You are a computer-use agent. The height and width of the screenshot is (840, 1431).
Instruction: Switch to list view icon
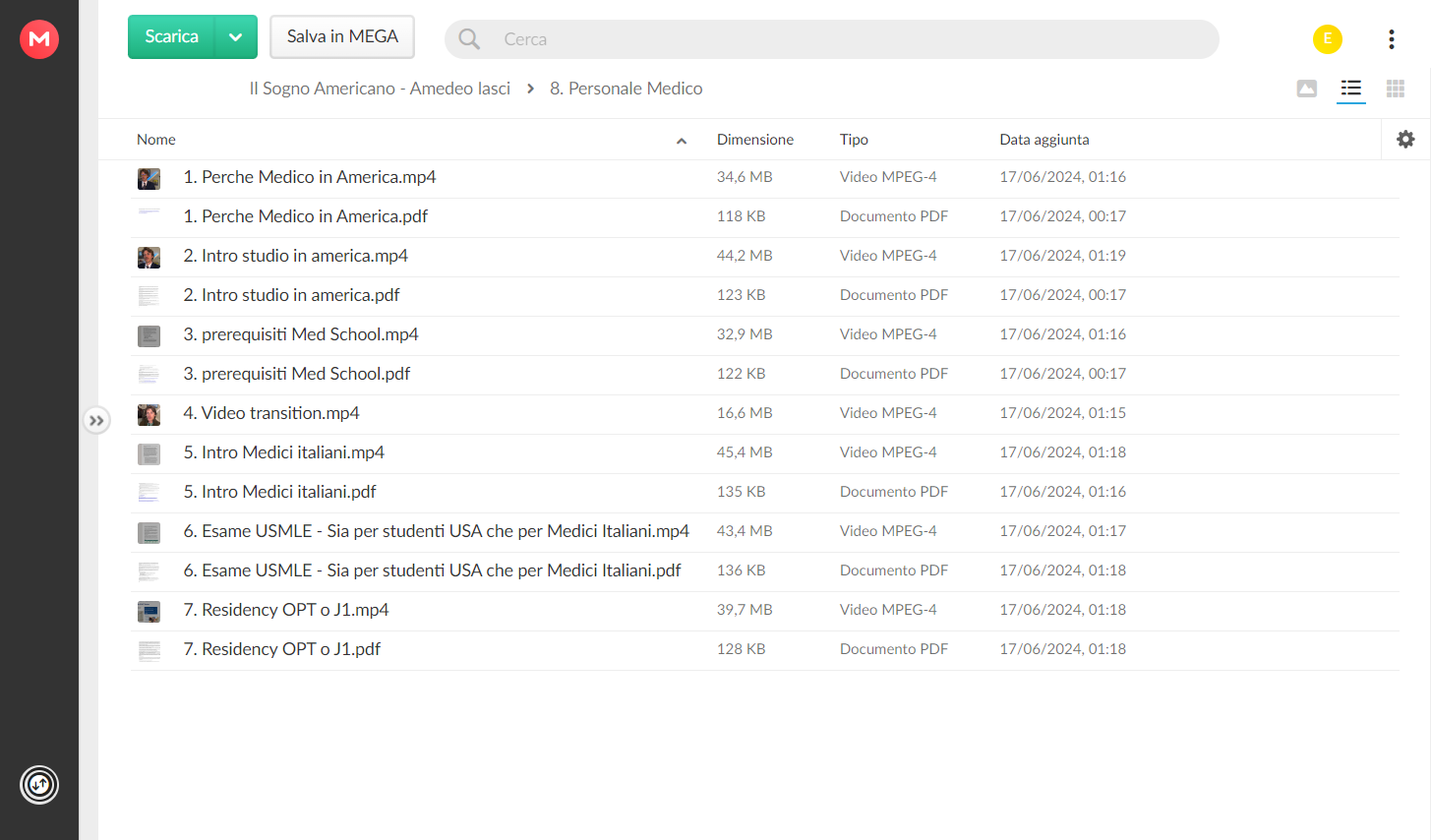pos(1351,89)
